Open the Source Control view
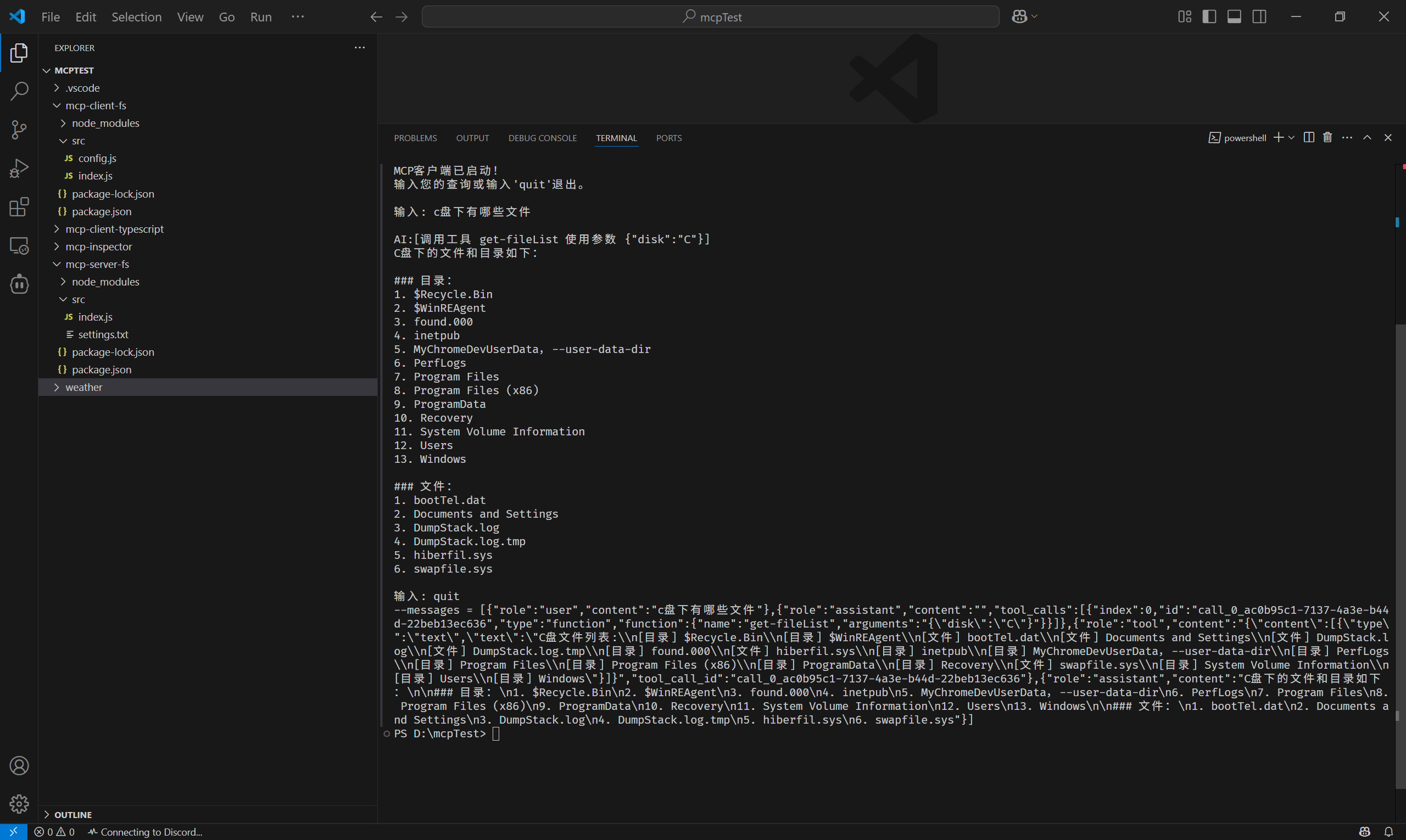 (x=19, y=130)
